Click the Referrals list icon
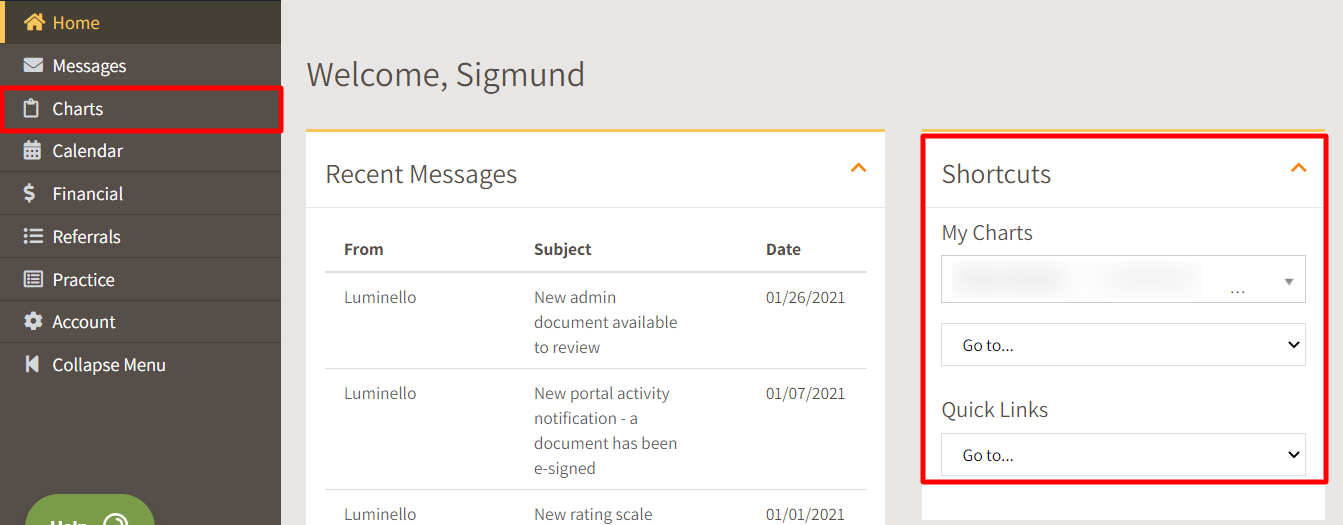The height and width of the screenshot is (525, 1343). click(33, 237)
